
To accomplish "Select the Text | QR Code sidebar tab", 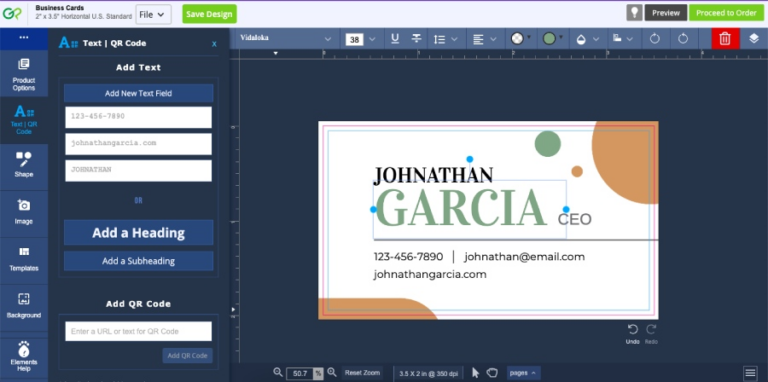I will 24,120.
